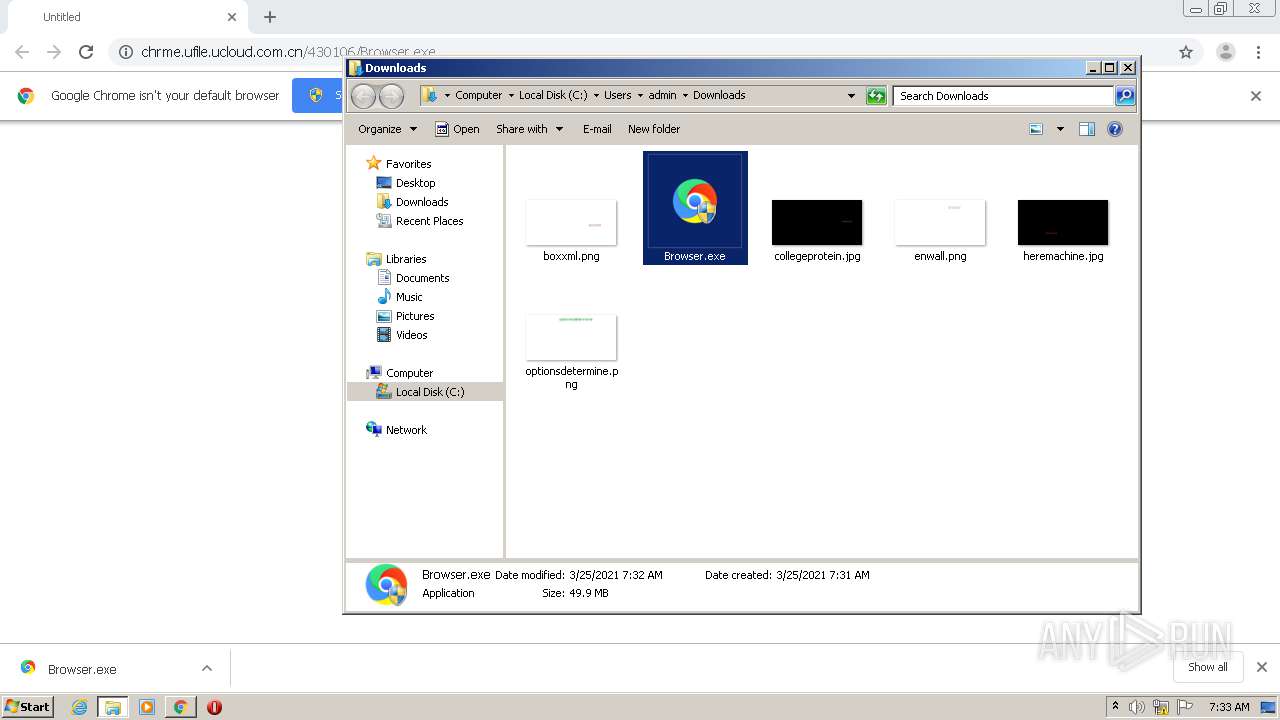Dismiss the default browser infobar

tap(1256, 96)
